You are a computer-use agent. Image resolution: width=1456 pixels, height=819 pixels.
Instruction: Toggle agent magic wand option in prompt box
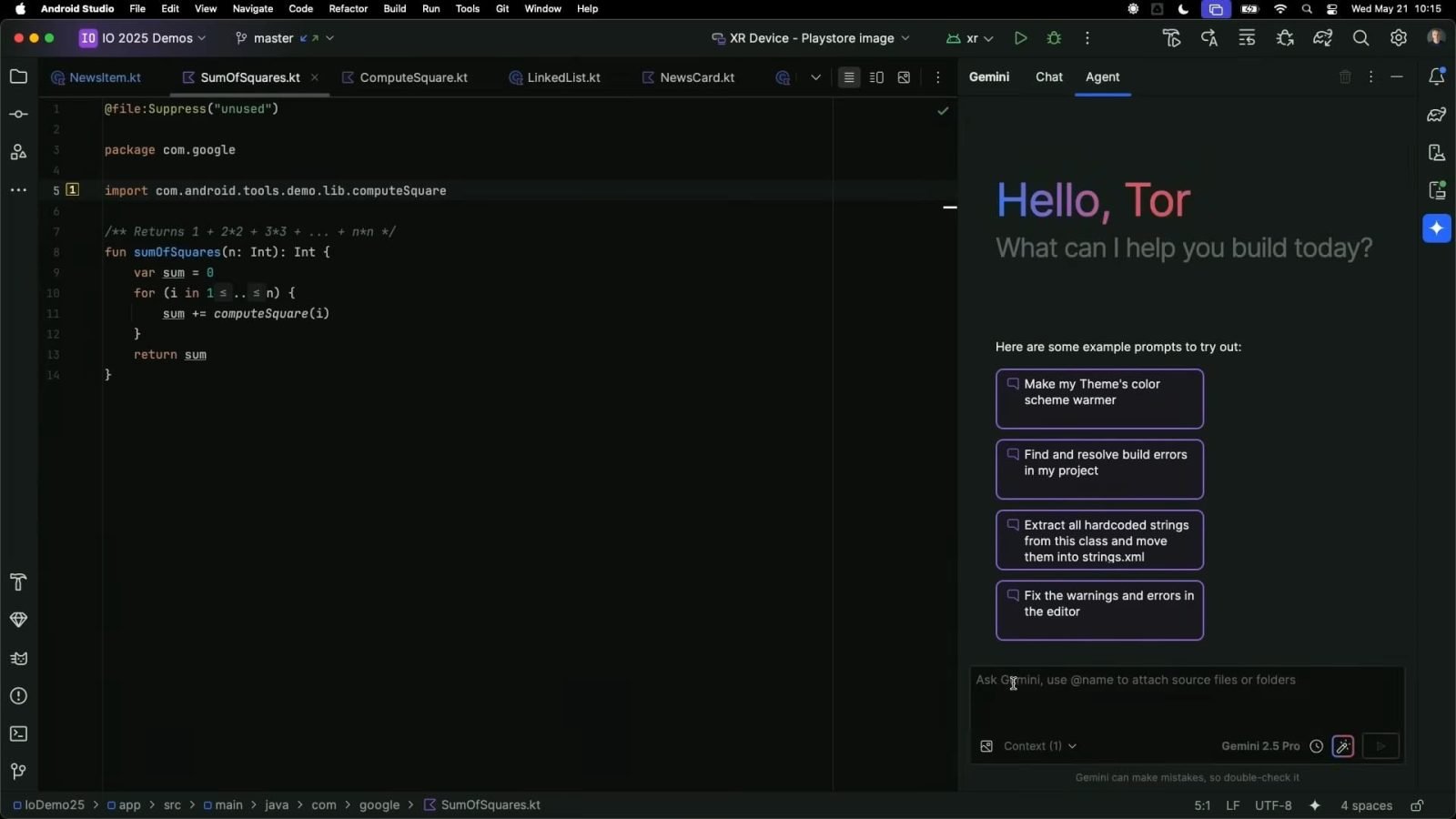1342,746
